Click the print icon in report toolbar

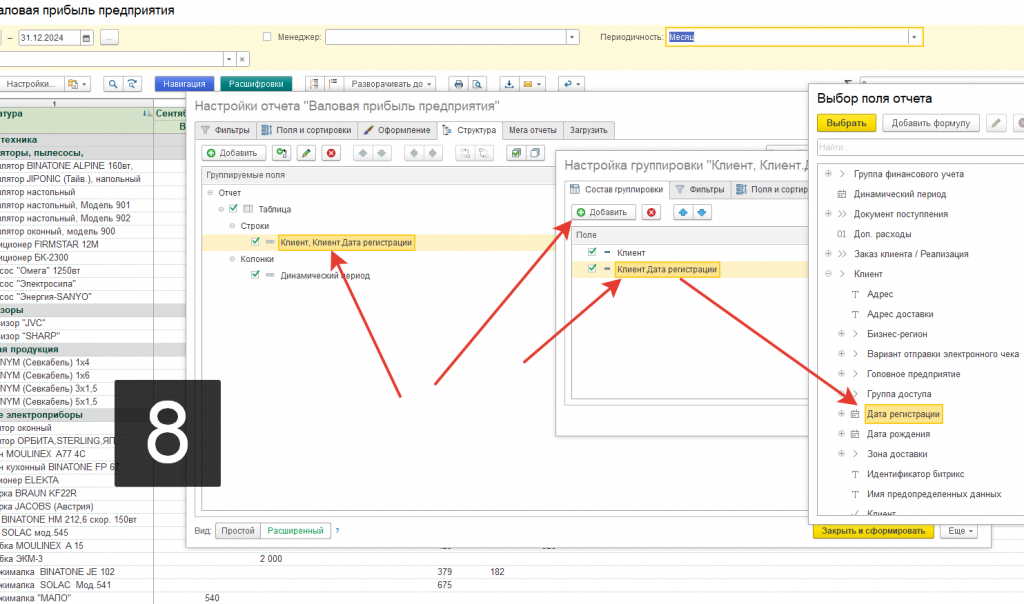point(458,84)
